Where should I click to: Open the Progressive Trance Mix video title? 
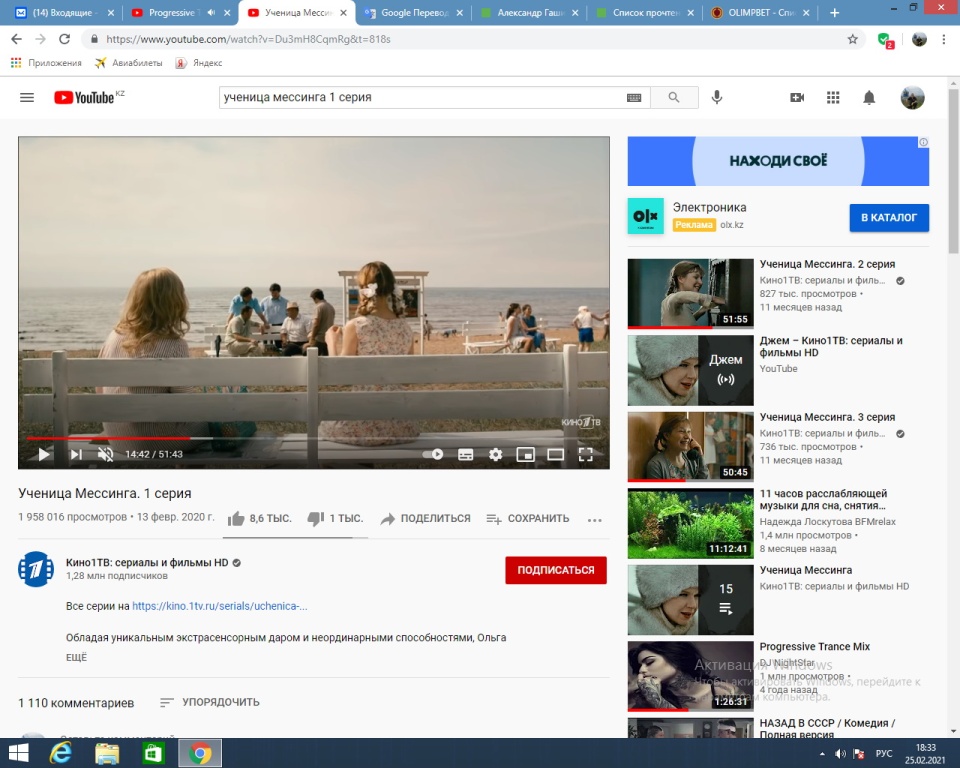click(x=814, y=647)
